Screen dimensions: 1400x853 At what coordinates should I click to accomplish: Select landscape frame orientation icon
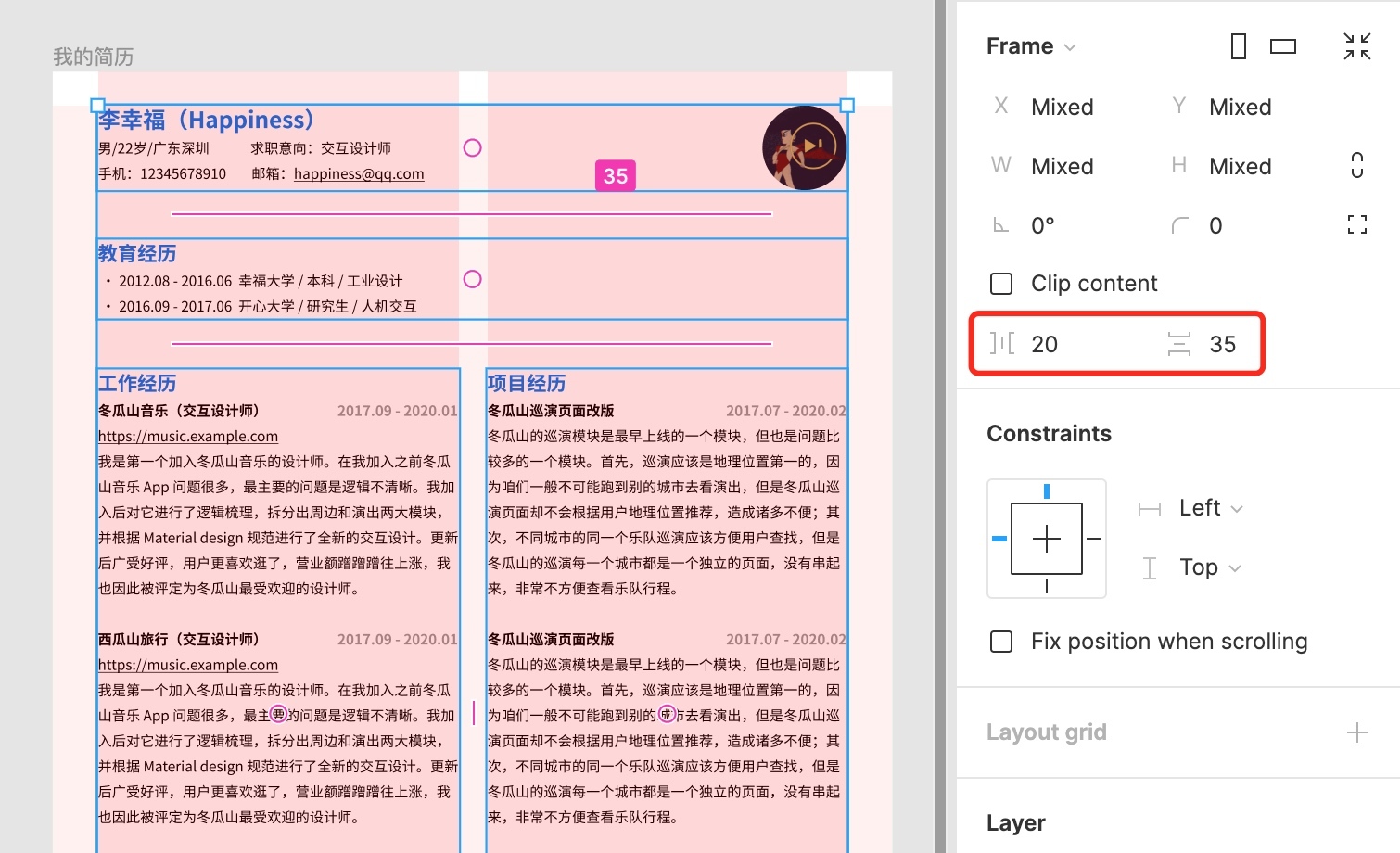click(x=1283, y=46)
